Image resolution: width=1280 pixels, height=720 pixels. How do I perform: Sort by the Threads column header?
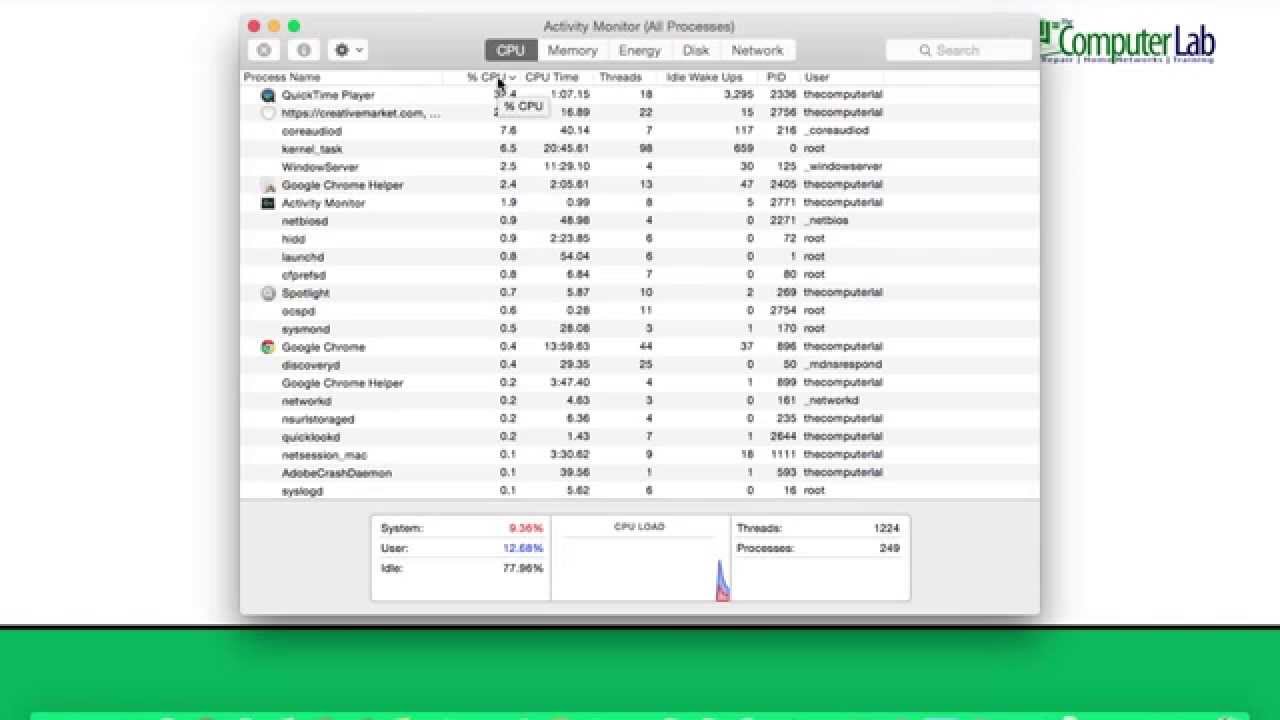coord(620,77)
